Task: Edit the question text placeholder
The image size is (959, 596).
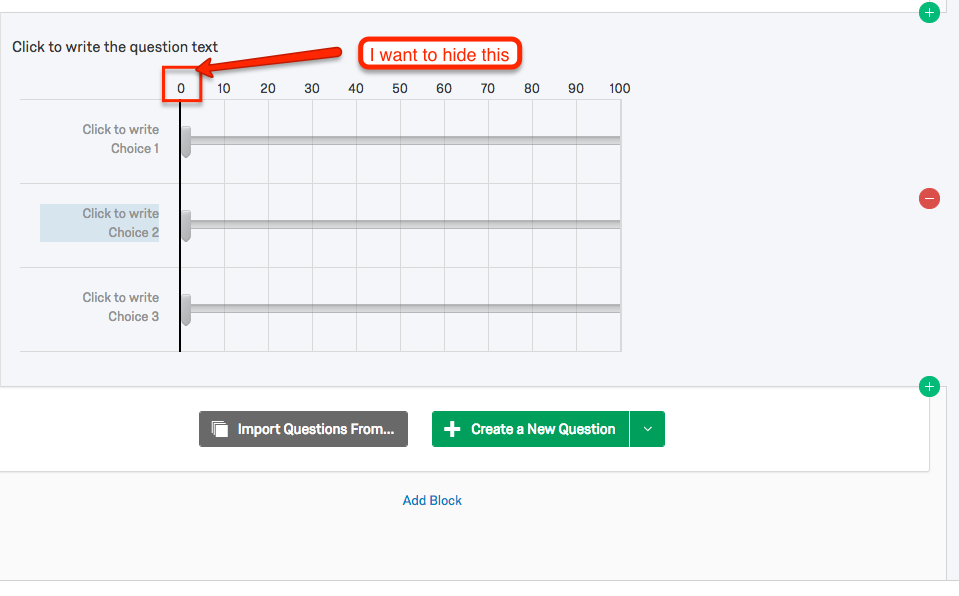Action: [x=115, y=47]
